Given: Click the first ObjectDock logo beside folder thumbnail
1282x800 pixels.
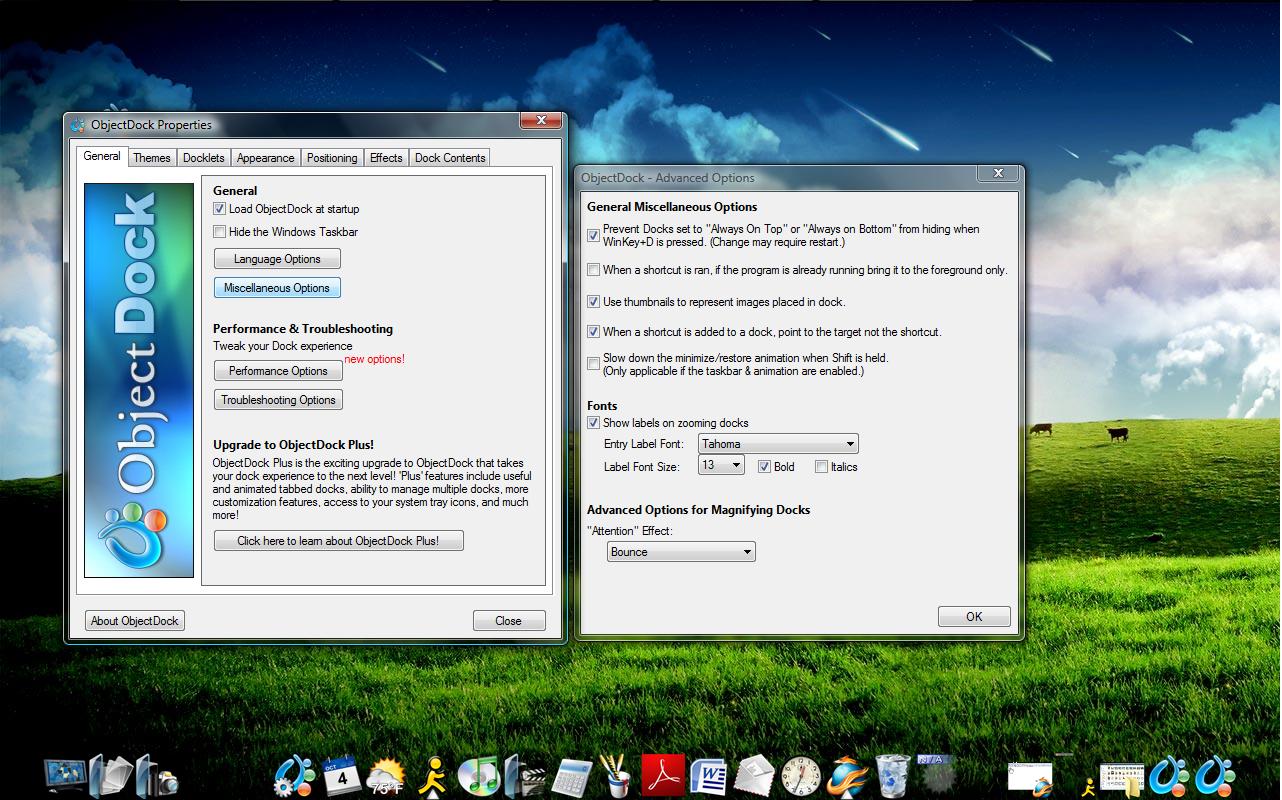Looking at the screenshot, I should [1168, 775].
